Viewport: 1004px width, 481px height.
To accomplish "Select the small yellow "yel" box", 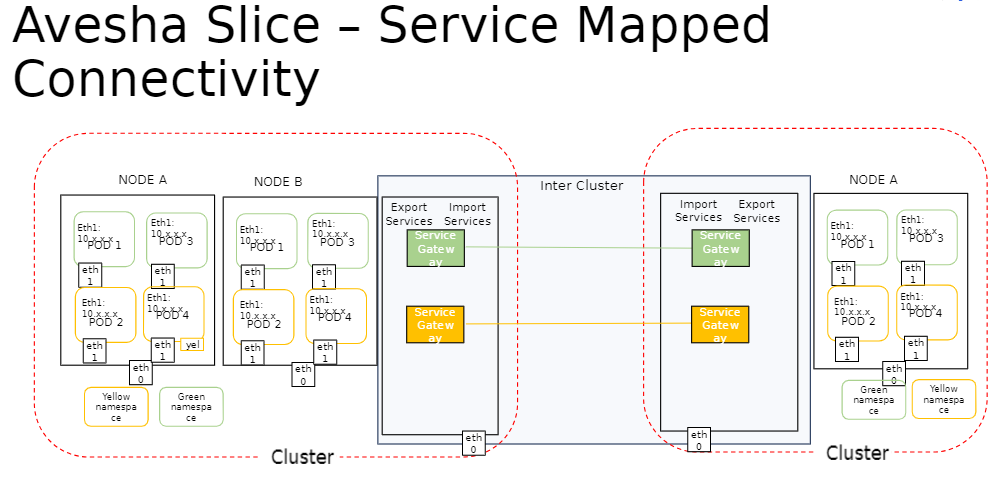I will pos(192,345).
